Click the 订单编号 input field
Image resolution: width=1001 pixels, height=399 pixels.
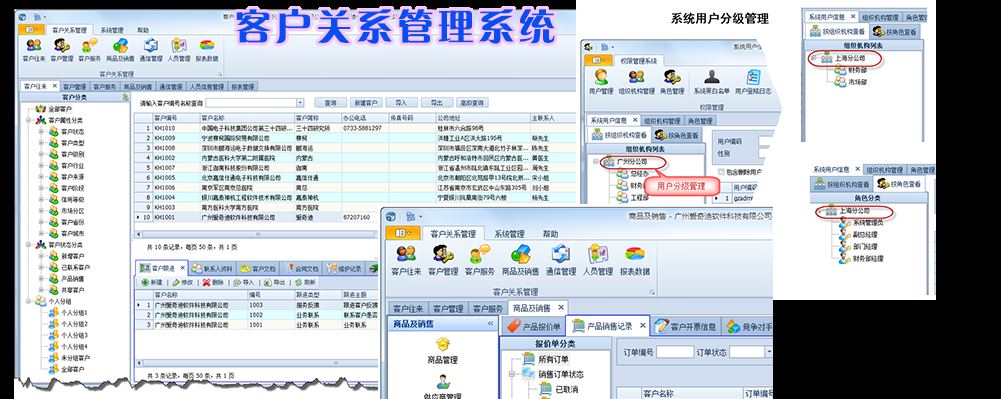[675, 352]
